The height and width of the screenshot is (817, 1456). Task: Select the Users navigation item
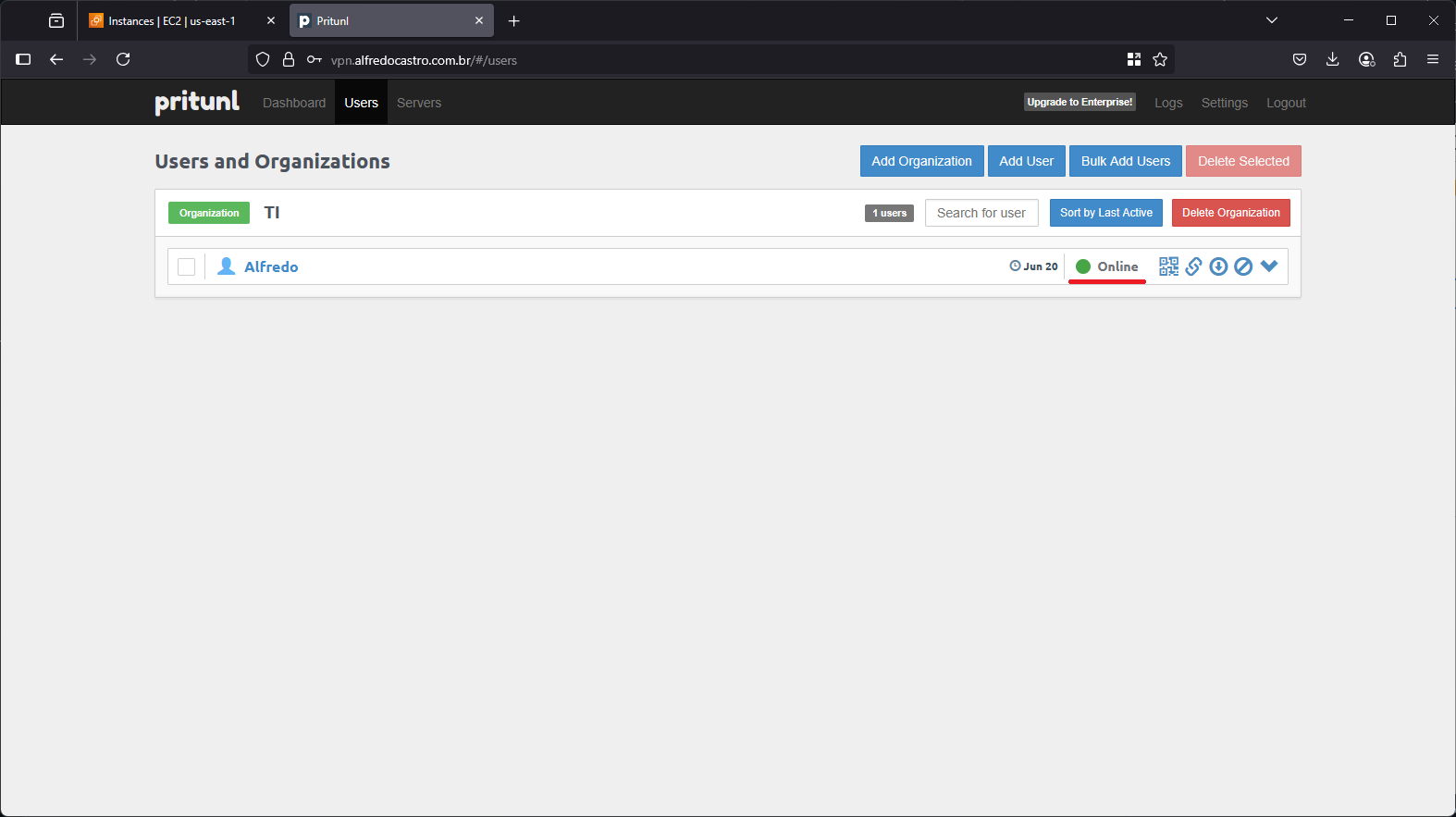point(362,103)
